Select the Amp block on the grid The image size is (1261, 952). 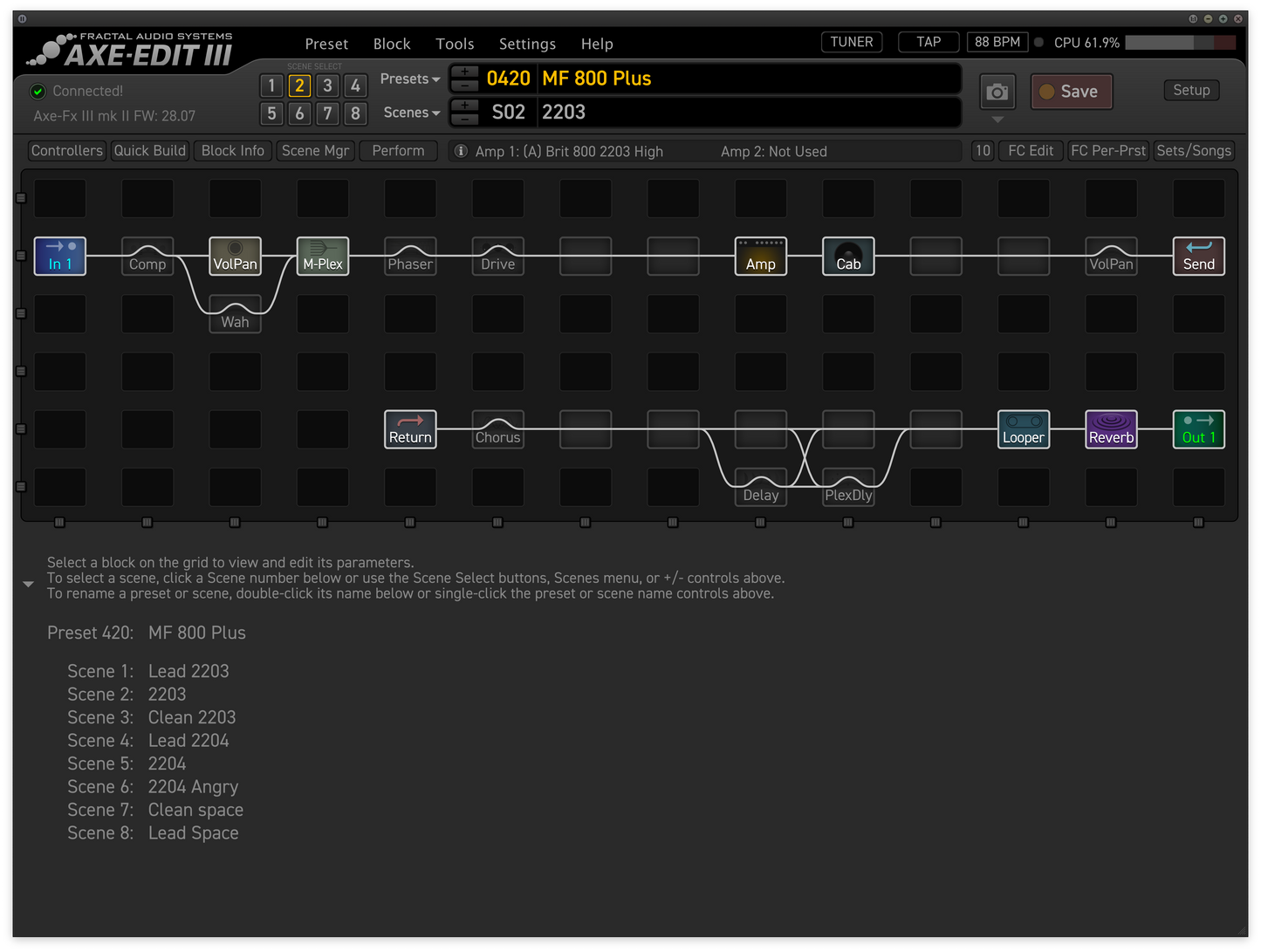tap(760, 257)
